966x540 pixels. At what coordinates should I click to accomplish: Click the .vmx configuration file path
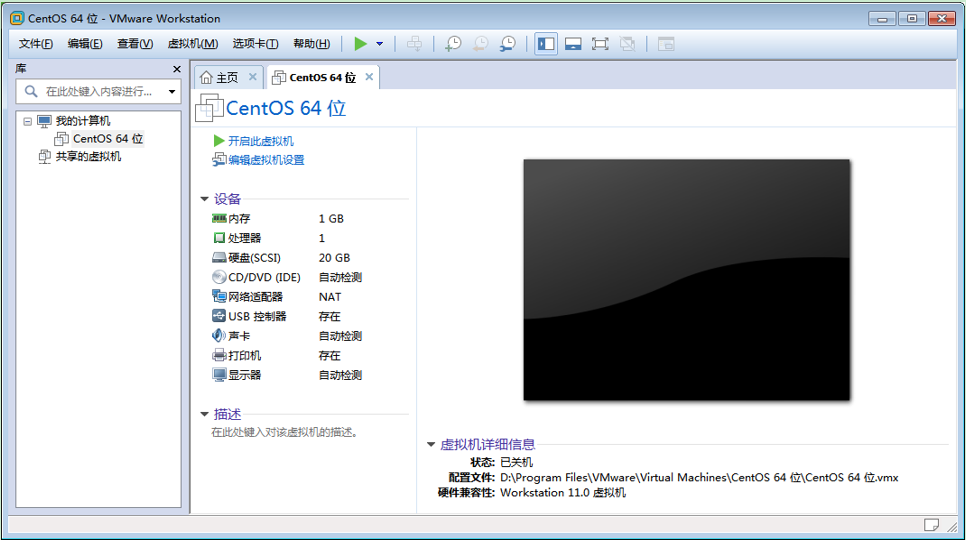point(699,477)
